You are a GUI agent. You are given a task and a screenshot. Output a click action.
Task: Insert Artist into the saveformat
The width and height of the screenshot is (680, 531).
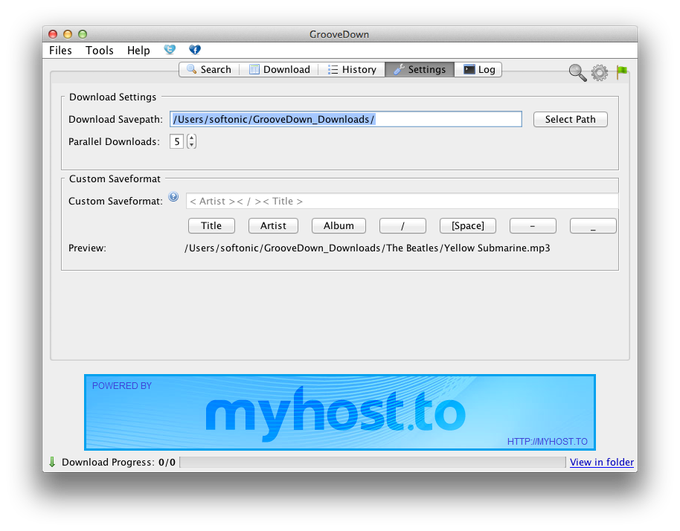tap(273, 226)
